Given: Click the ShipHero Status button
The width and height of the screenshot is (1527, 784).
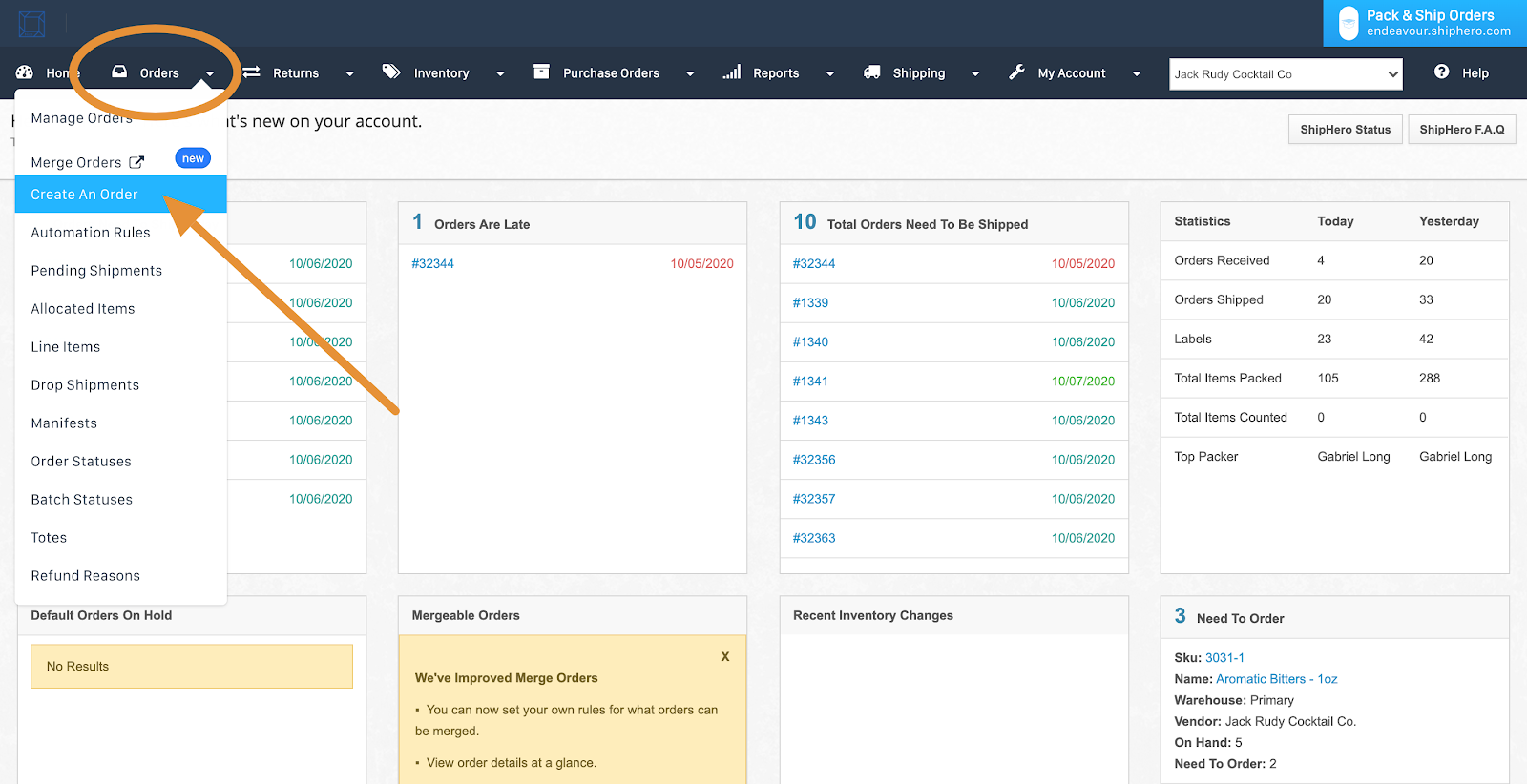Looking at the screenshot, I should (1346, 130).
